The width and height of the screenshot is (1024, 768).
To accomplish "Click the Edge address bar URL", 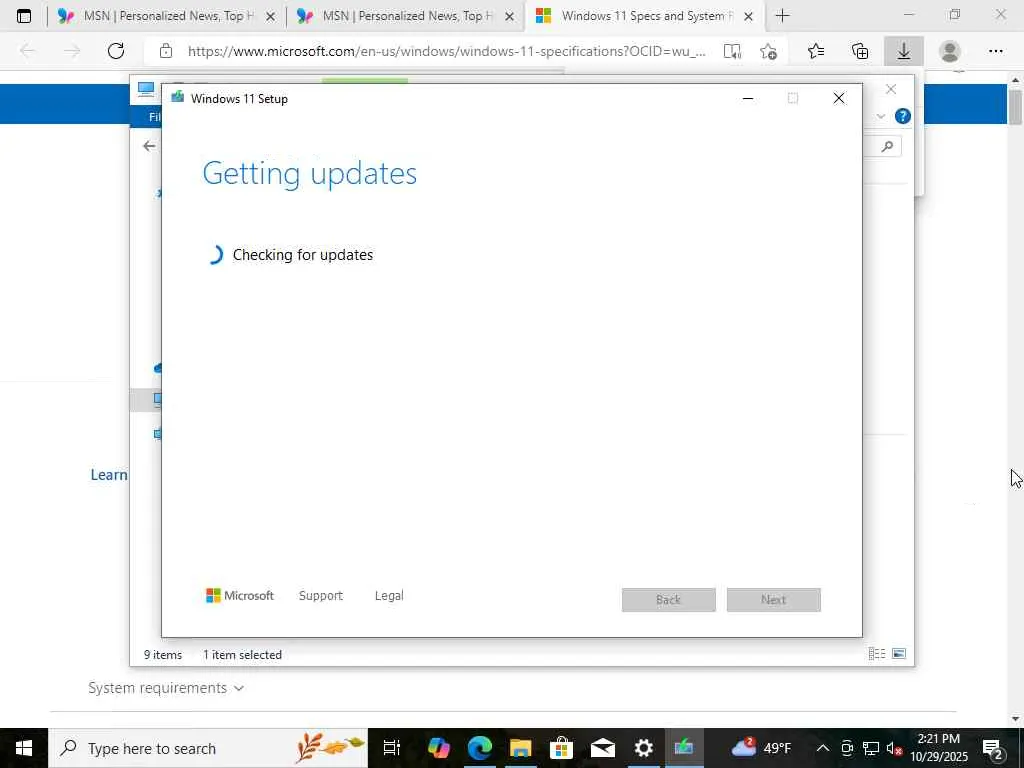I will (447, 51).
